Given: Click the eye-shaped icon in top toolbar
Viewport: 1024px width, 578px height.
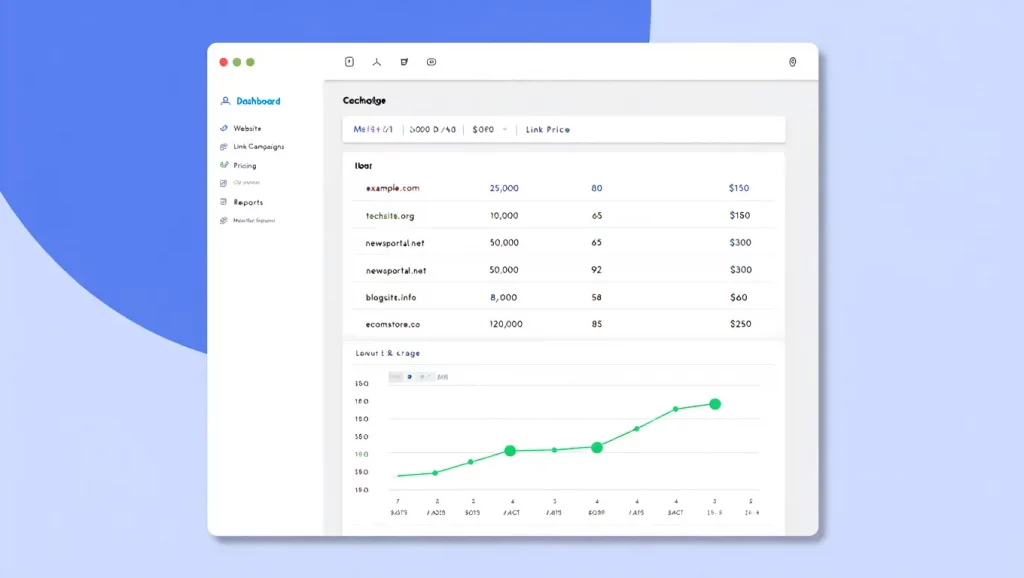Looking at the screenshot, I should 431,62.
